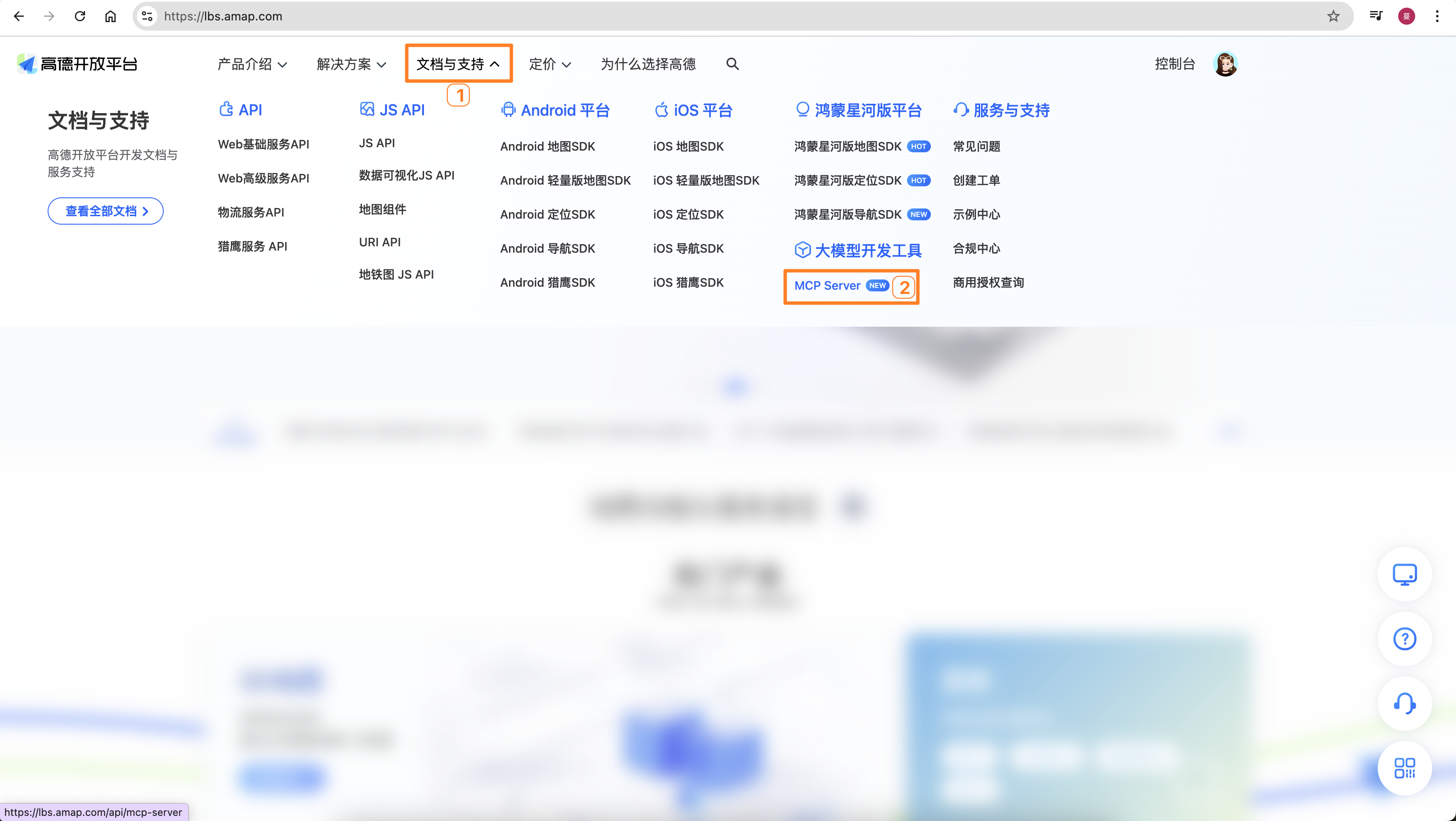Open the 为什么选择高德 menu item
This screenshot has width=1456, height=821.
(x=648, y=65)
